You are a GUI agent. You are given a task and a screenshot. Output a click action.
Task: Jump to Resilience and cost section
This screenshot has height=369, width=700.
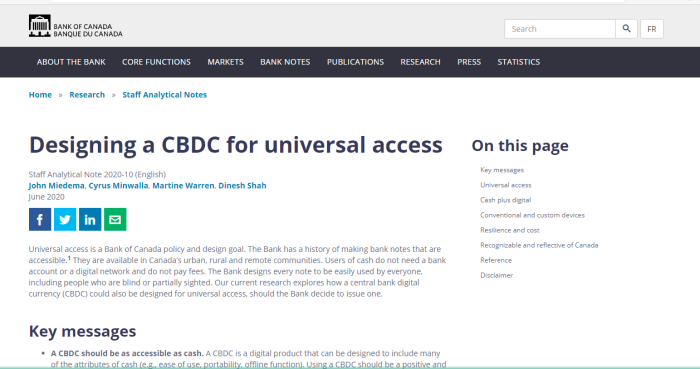[x=510, y=230]
